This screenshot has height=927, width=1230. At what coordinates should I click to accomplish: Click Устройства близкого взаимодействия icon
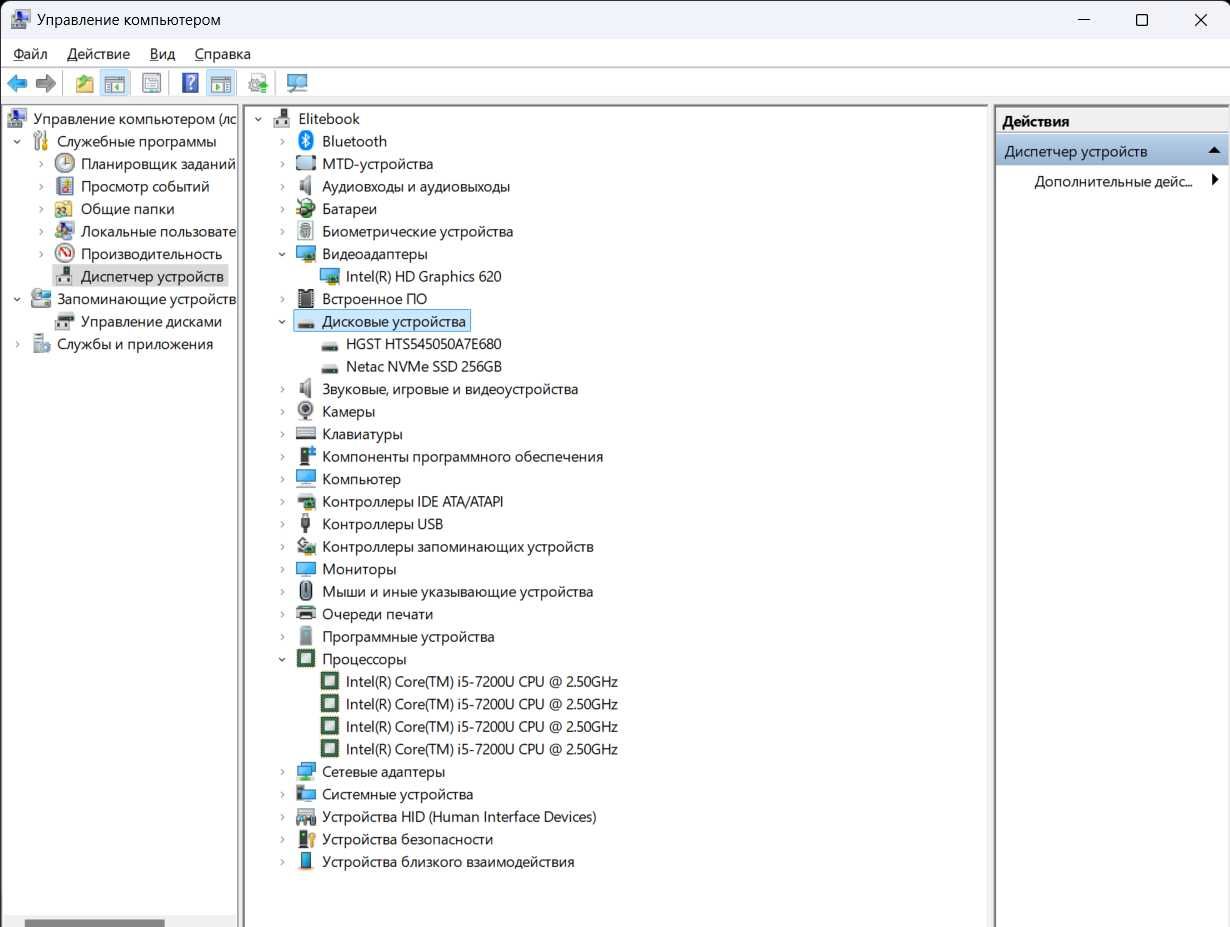point(306,862)
